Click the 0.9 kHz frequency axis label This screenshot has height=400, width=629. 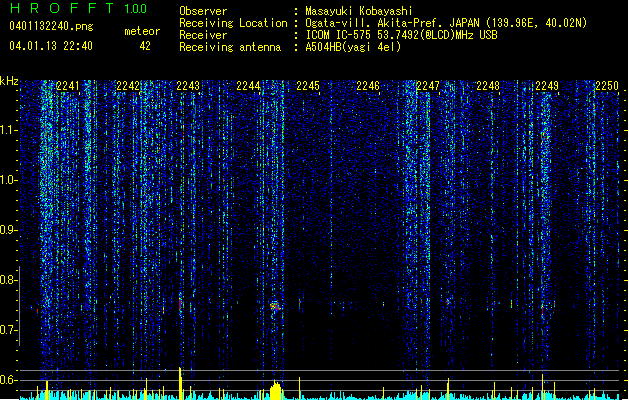(x=8, y=230)
